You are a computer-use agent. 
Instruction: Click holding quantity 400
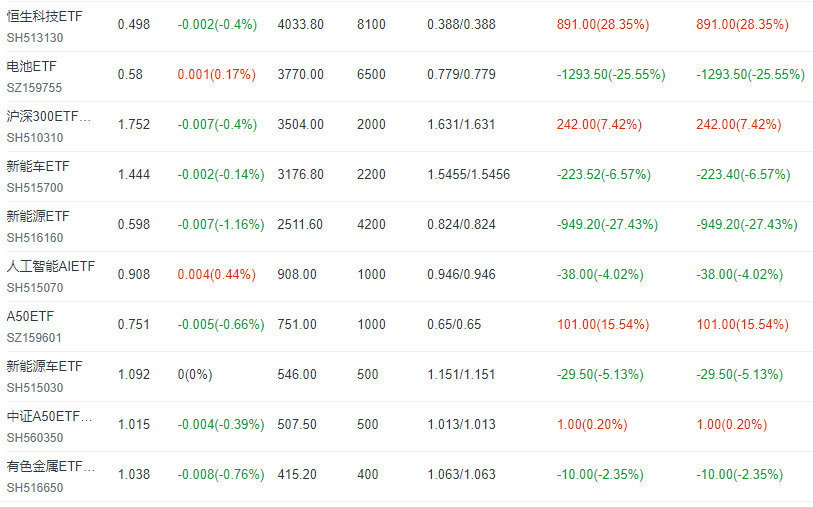pos(368,475)
